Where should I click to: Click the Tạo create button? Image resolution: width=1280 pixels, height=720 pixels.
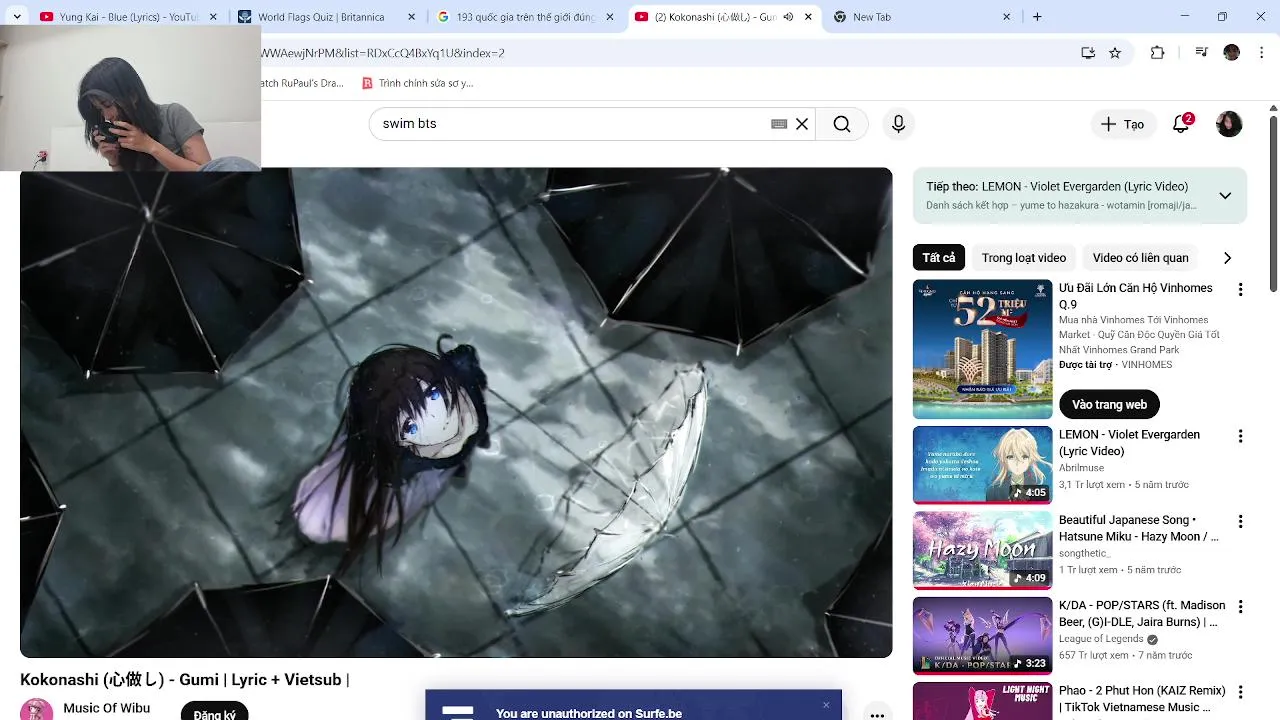click(x=1122, y=124)
